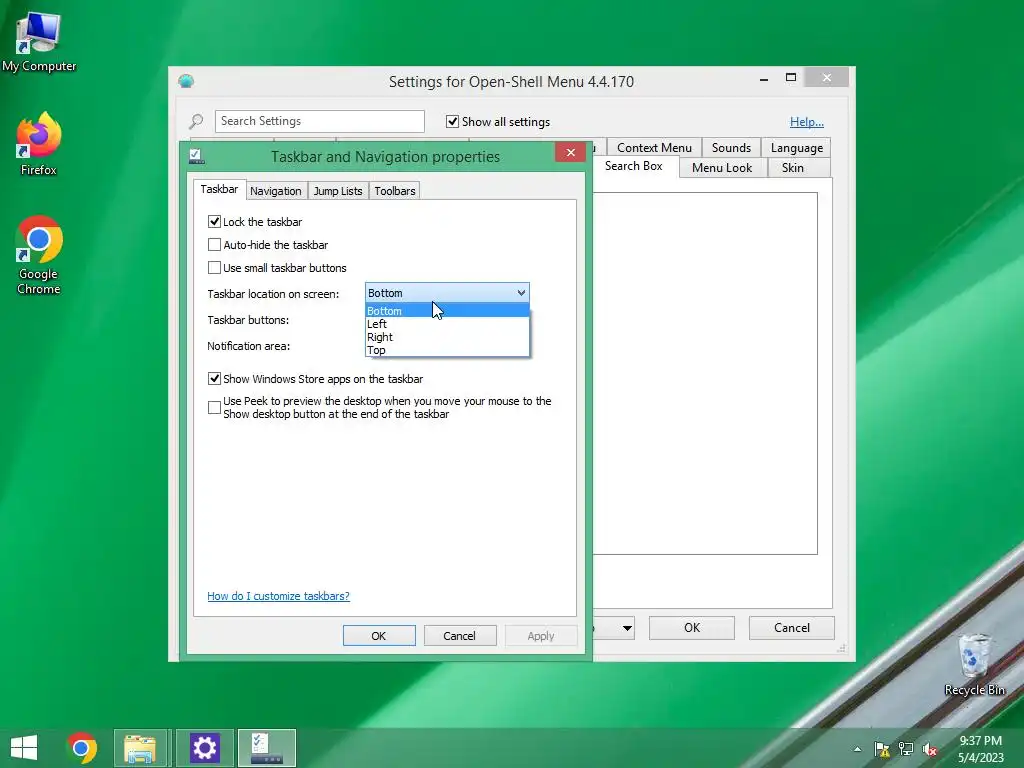Open Firefox desktop shortcut
This screenshot has height=768, width=1024.
(x=39, y=144)
